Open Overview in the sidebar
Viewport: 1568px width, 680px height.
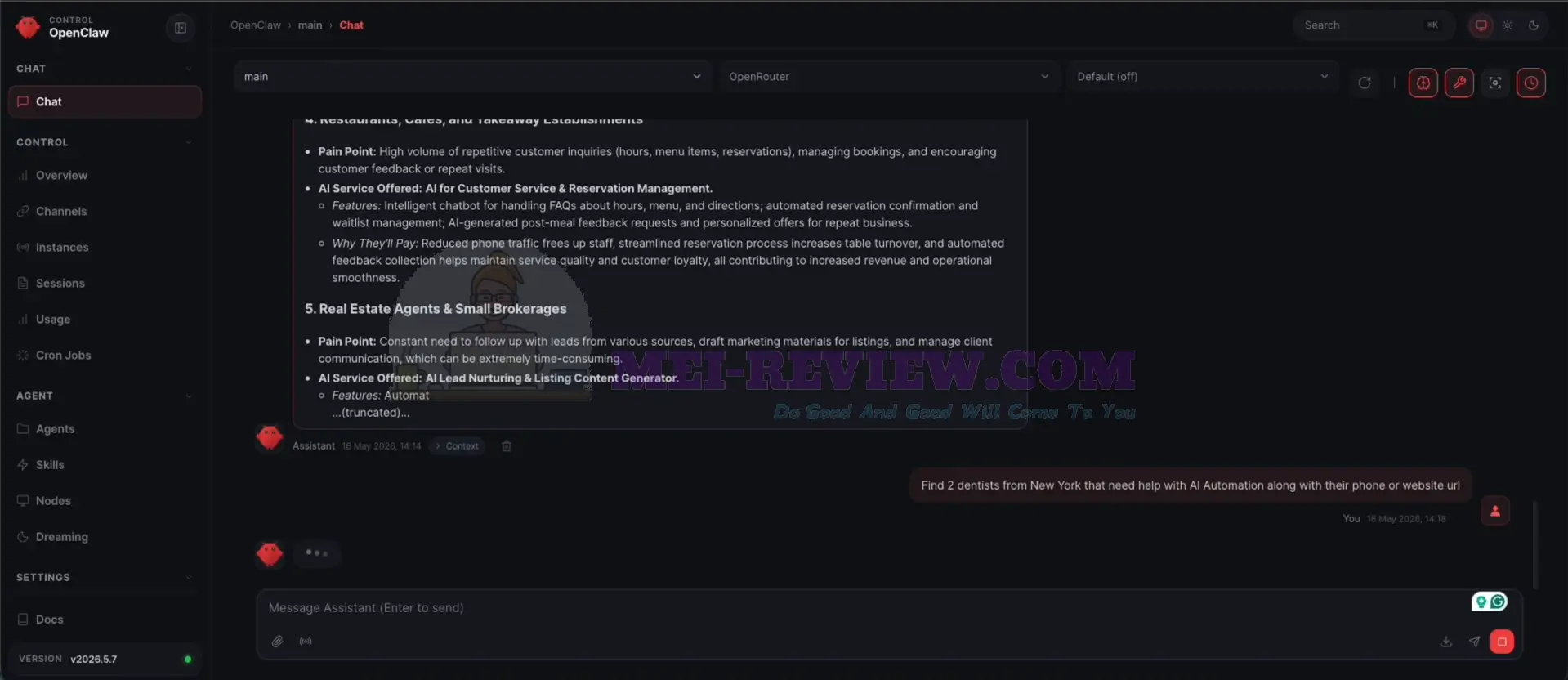105,175
